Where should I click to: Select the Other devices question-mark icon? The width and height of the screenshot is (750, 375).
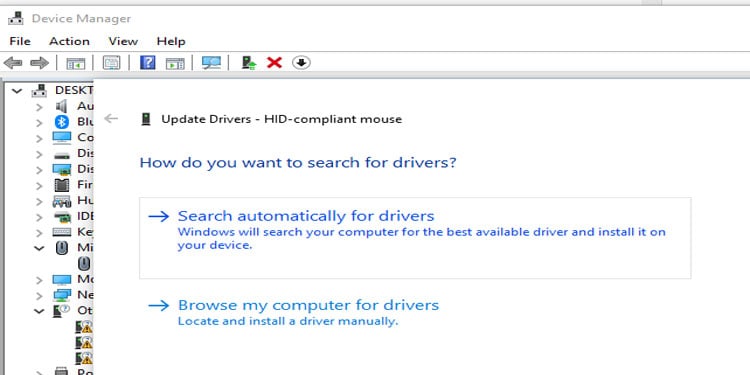(62, 310)
